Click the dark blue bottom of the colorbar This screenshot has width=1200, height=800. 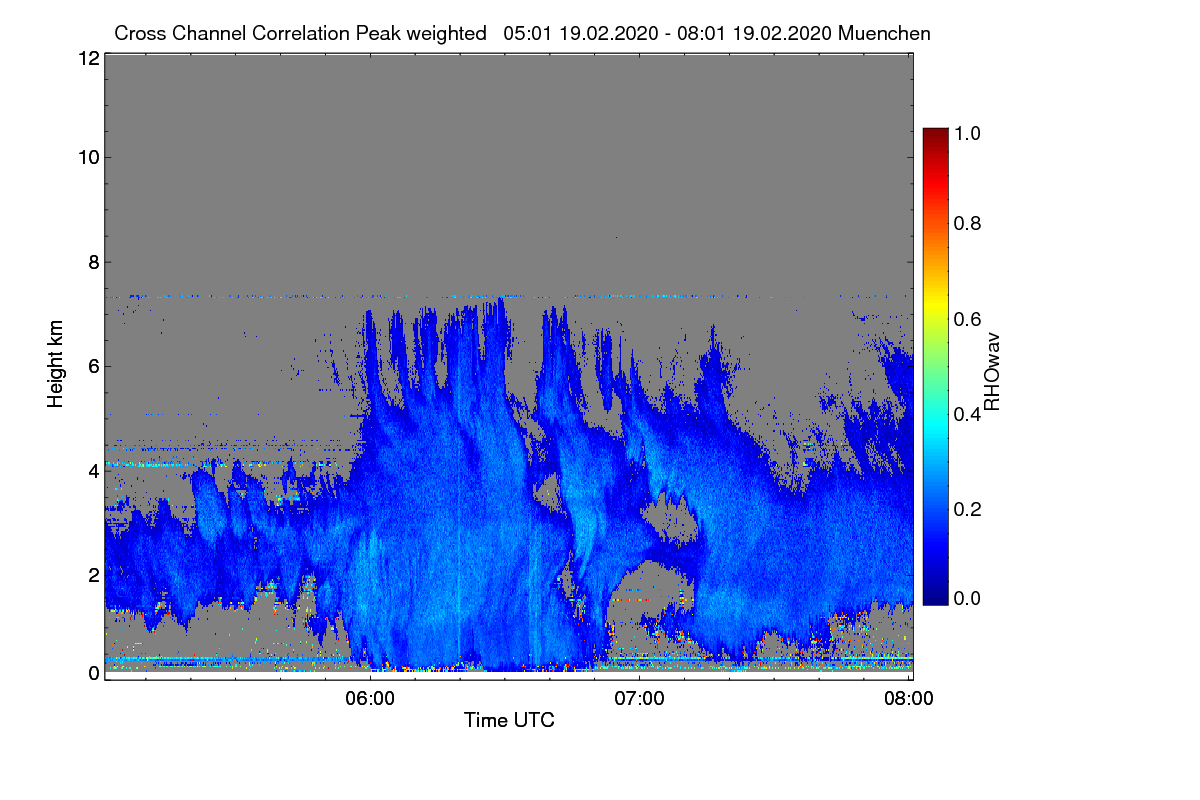pyautogui.click(x=935, y=596)
